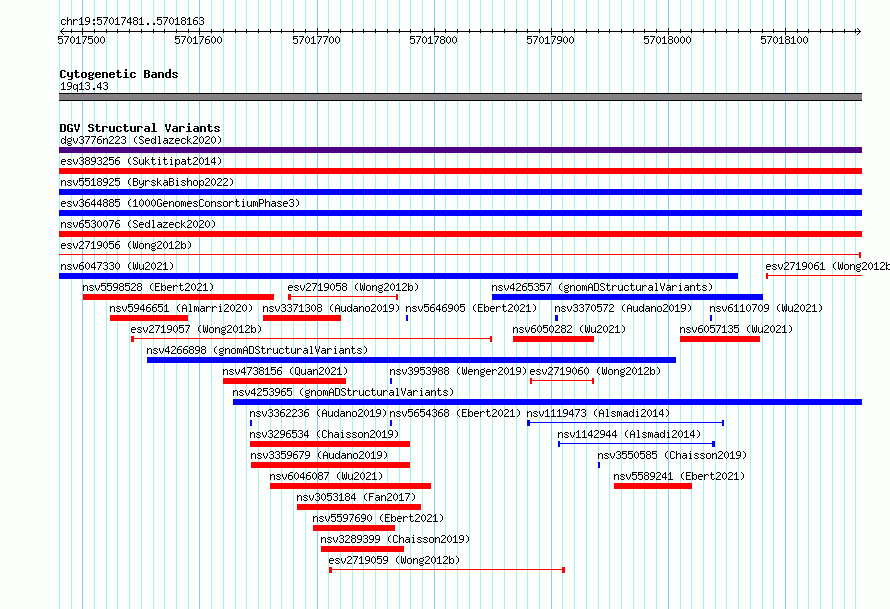Click the dgv3776n223 (Sedlazeck2020) variant label
The width and height of the screenshot is (890, 609).
point(141,140)
